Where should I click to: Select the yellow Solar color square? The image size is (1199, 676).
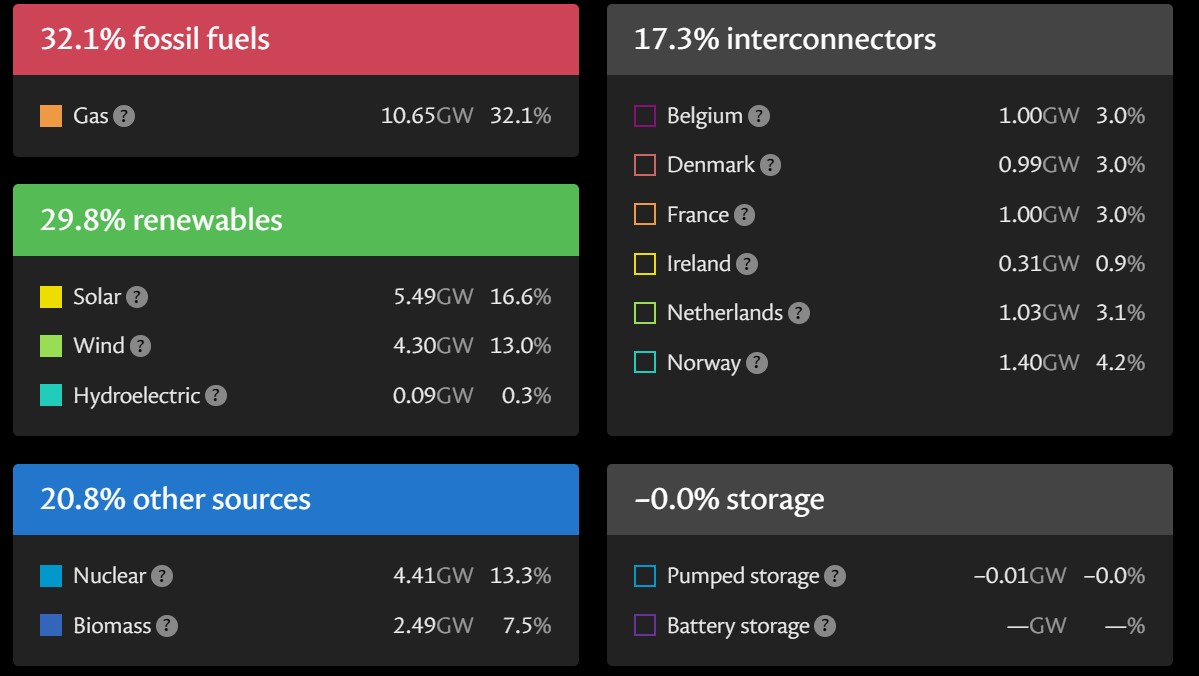[51, 297]
